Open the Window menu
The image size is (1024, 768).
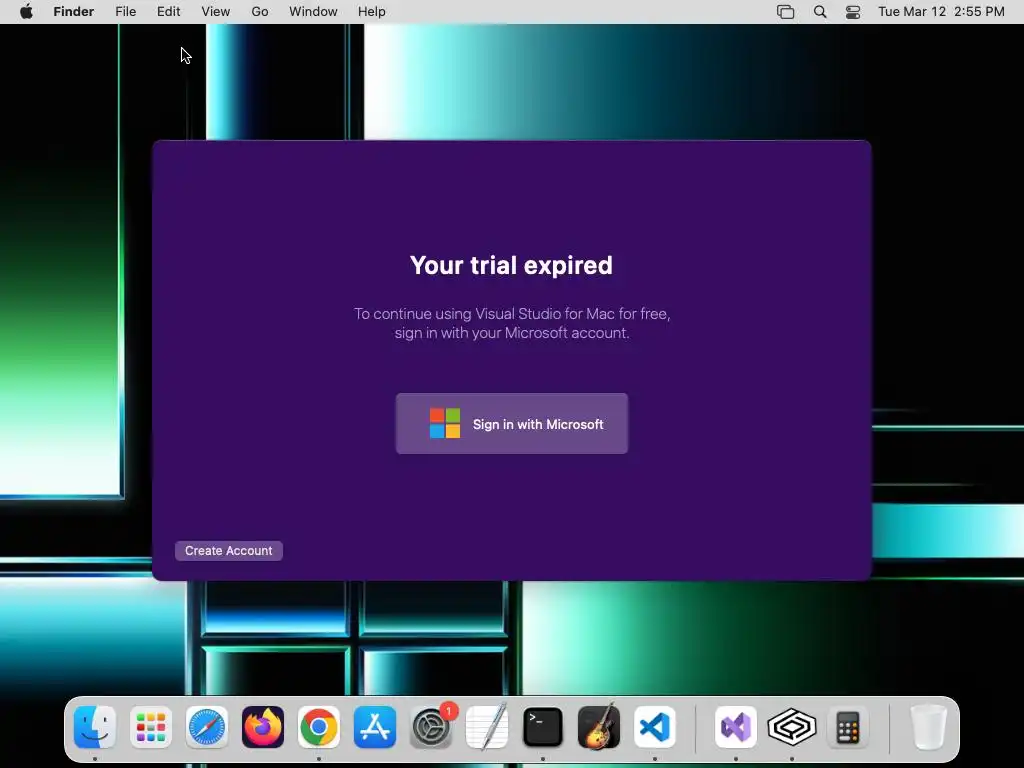(313, 12)
